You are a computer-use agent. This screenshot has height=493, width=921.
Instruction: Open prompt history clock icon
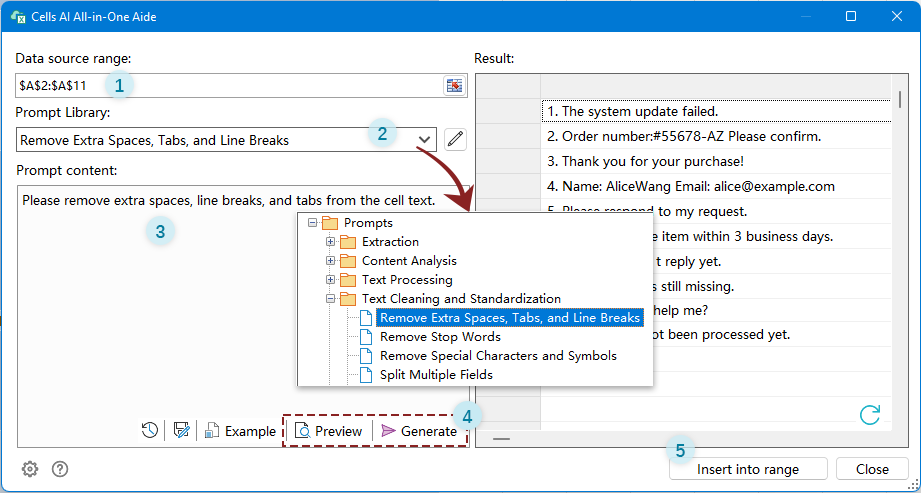[150, 431]
